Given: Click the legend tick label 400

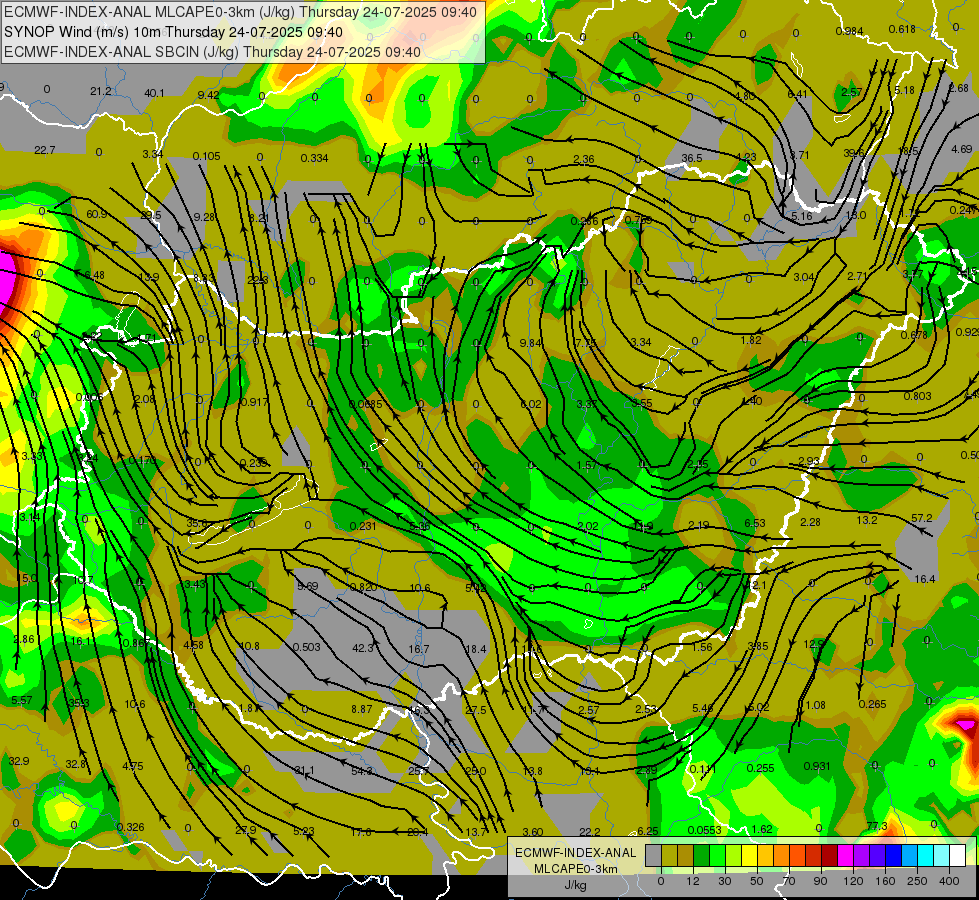Looking at the screenshot, I should point(949,881).
